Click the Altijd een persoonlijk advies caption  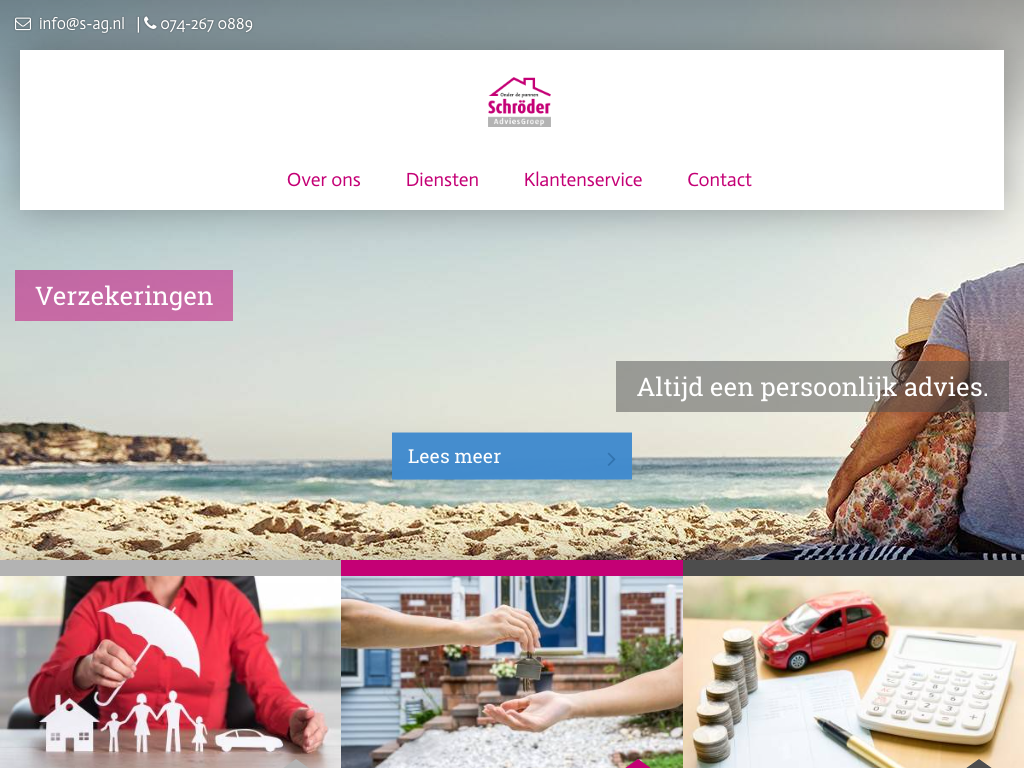coord(812,387)
